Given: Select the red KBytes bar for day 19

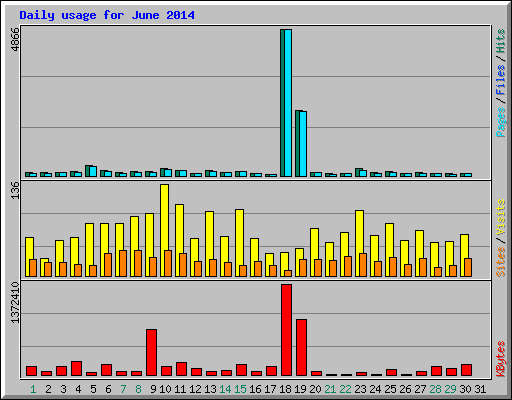Looking at the screenshot, I should (301, 348).
